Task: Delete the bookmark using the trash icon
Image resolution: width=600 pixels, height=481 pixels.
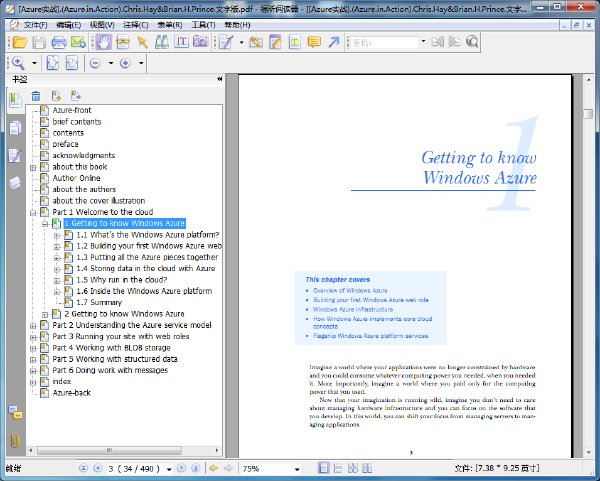Action: coord(36,96)
